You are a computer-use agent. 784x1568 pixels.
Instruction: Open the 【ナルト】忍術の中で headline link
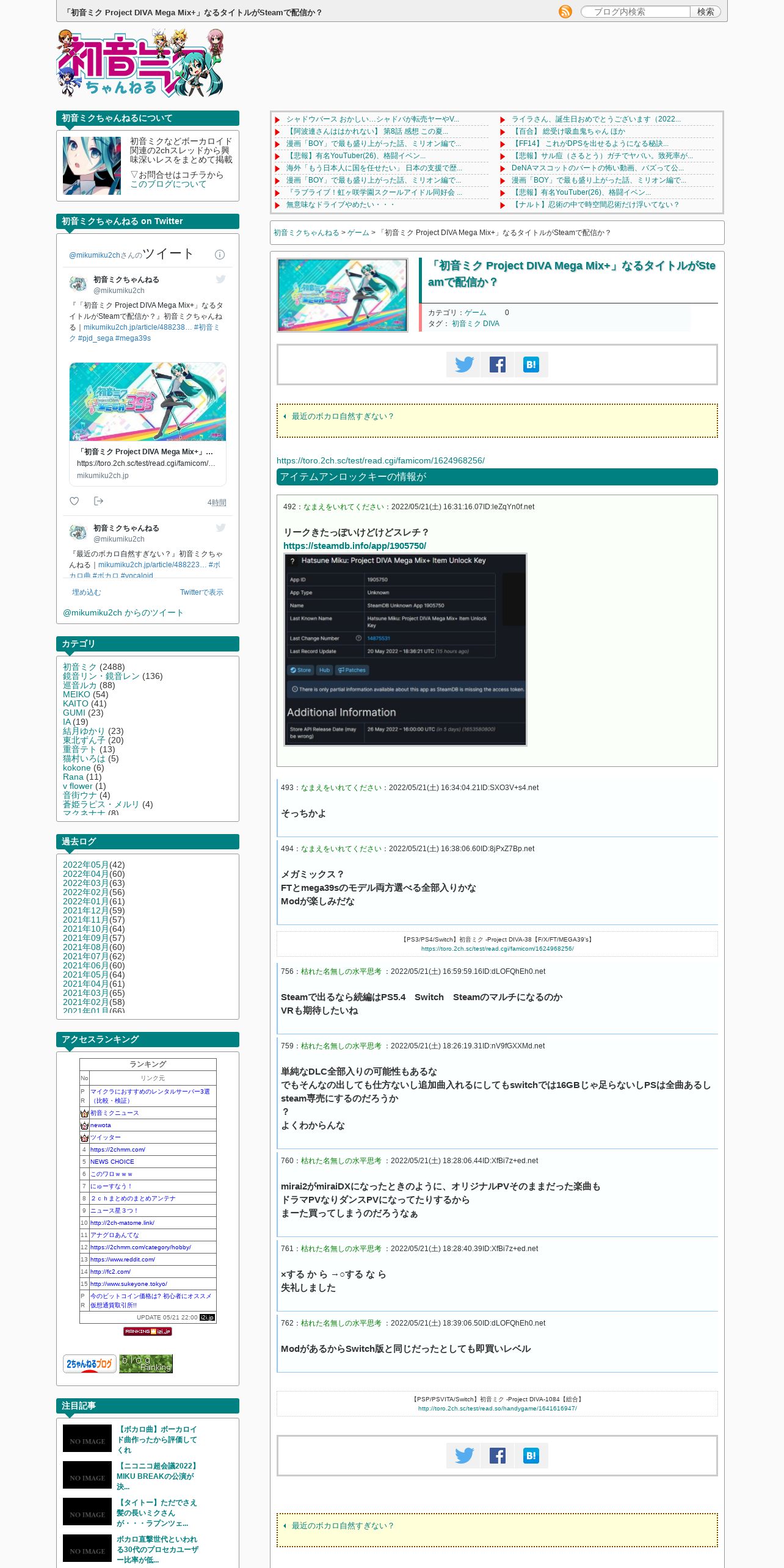(x=595, y=205)
